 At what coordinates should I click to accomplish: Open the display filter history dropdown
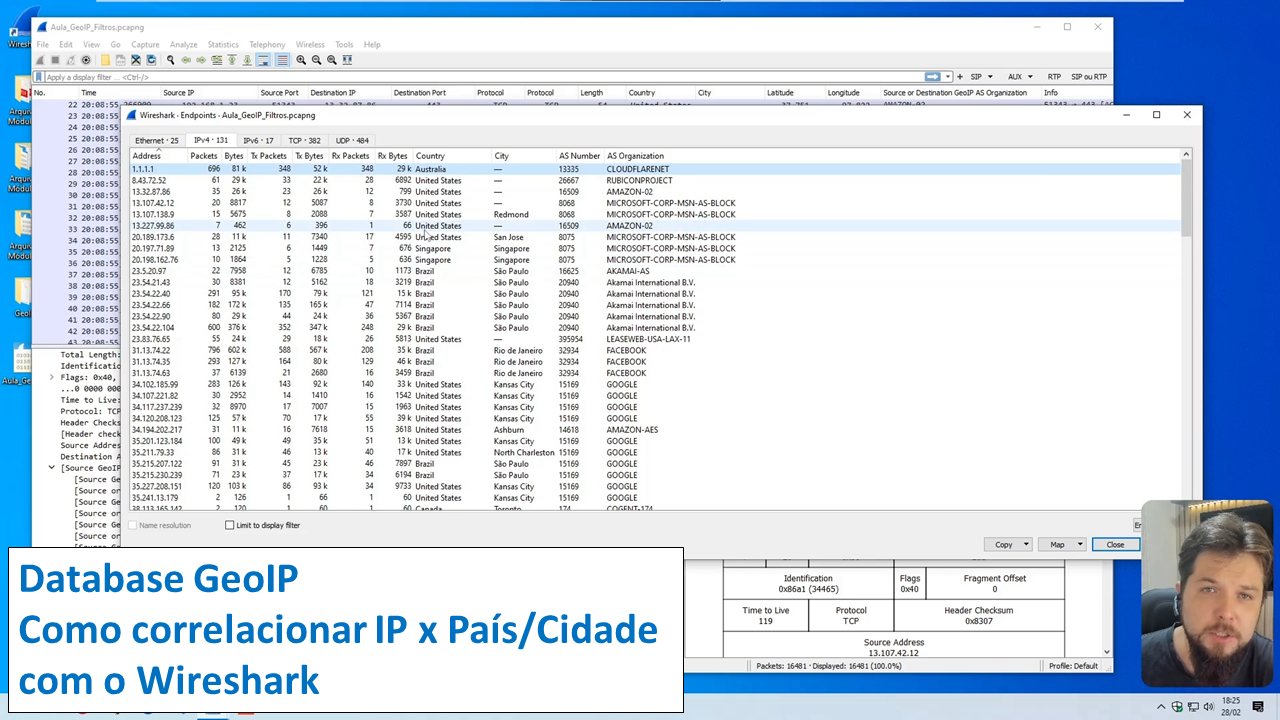pyautogui.click(x=948, y=77)
